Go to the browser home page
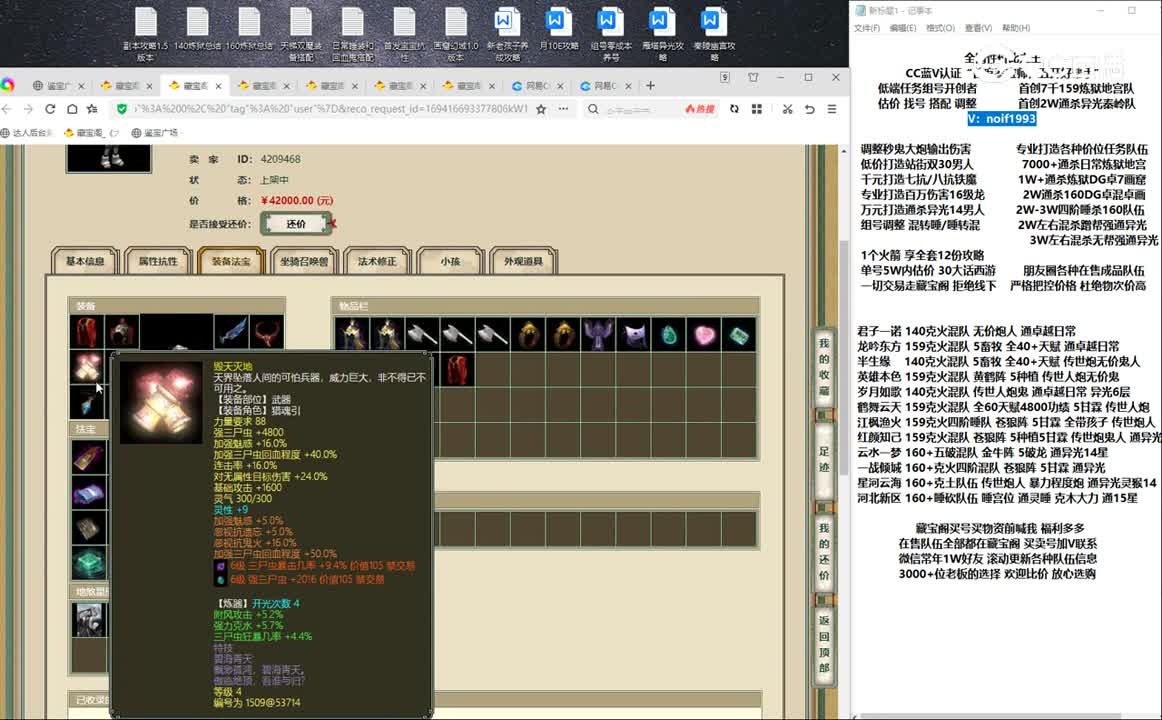This screenshot has height=720, width=1162. (x=72, y=109)
